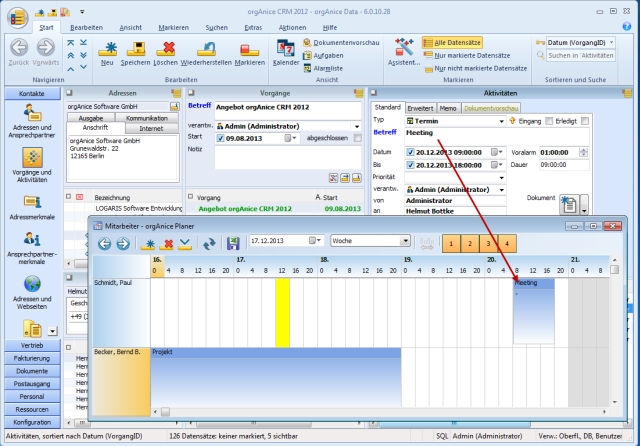Open the Fakturierung navigation section
The height and width of the screenshot is (446, 640).
[x=32, y=358]
